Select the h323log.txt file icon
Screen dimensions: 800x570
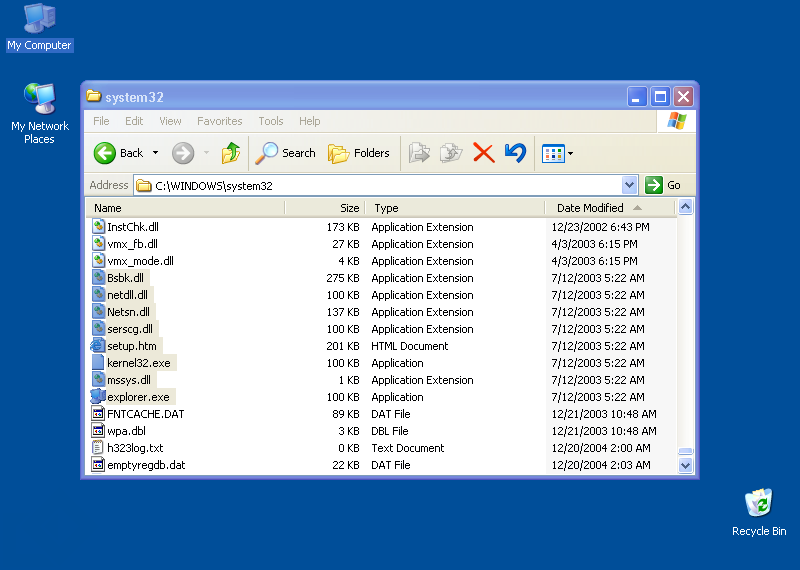pos(98,448)
